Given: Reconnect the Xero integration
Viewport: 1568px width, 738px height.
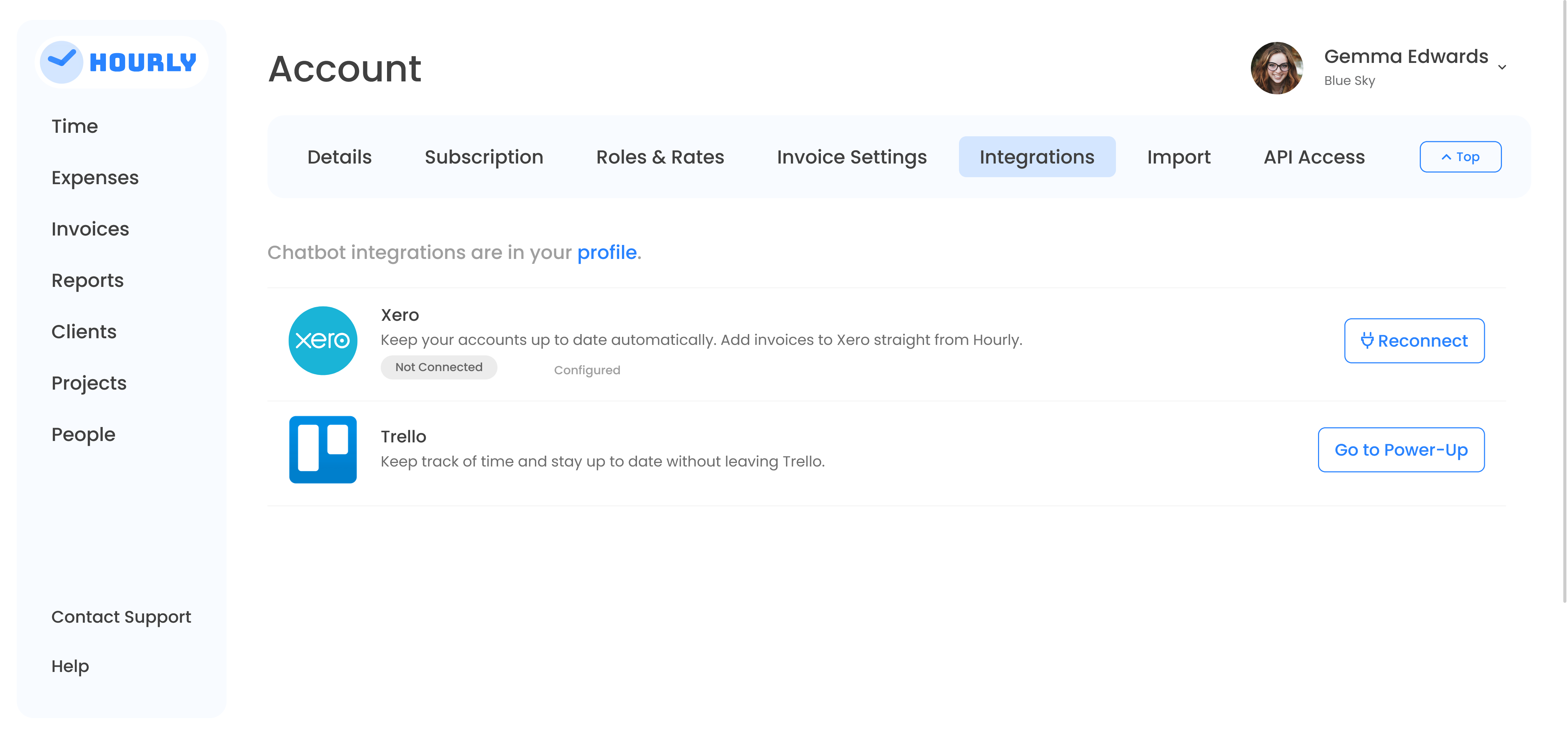Looking at the screenshot, I should [x=1414, y=341].
